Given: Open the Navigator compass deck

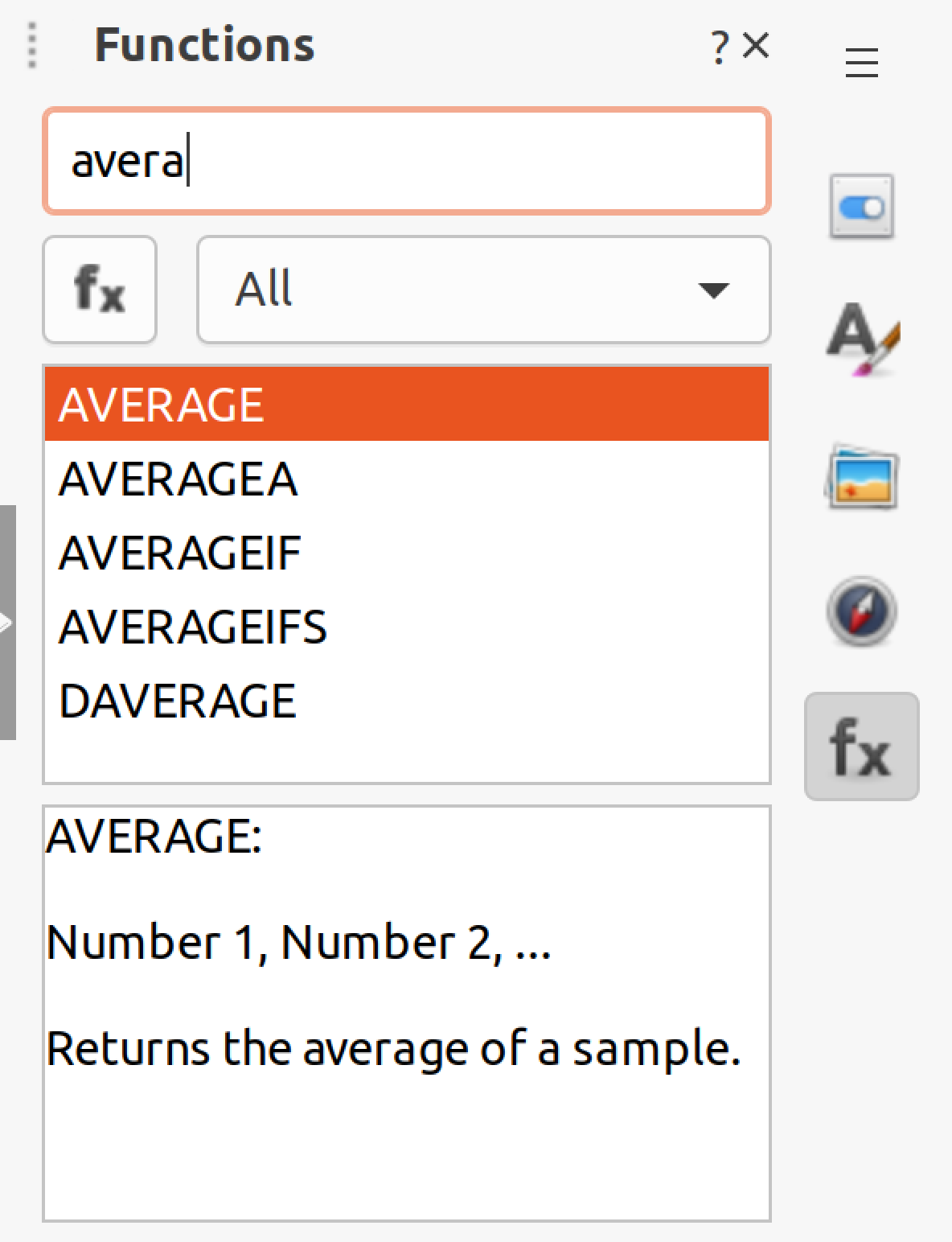Looking at the screenshot, I should [x=861, y=611].
